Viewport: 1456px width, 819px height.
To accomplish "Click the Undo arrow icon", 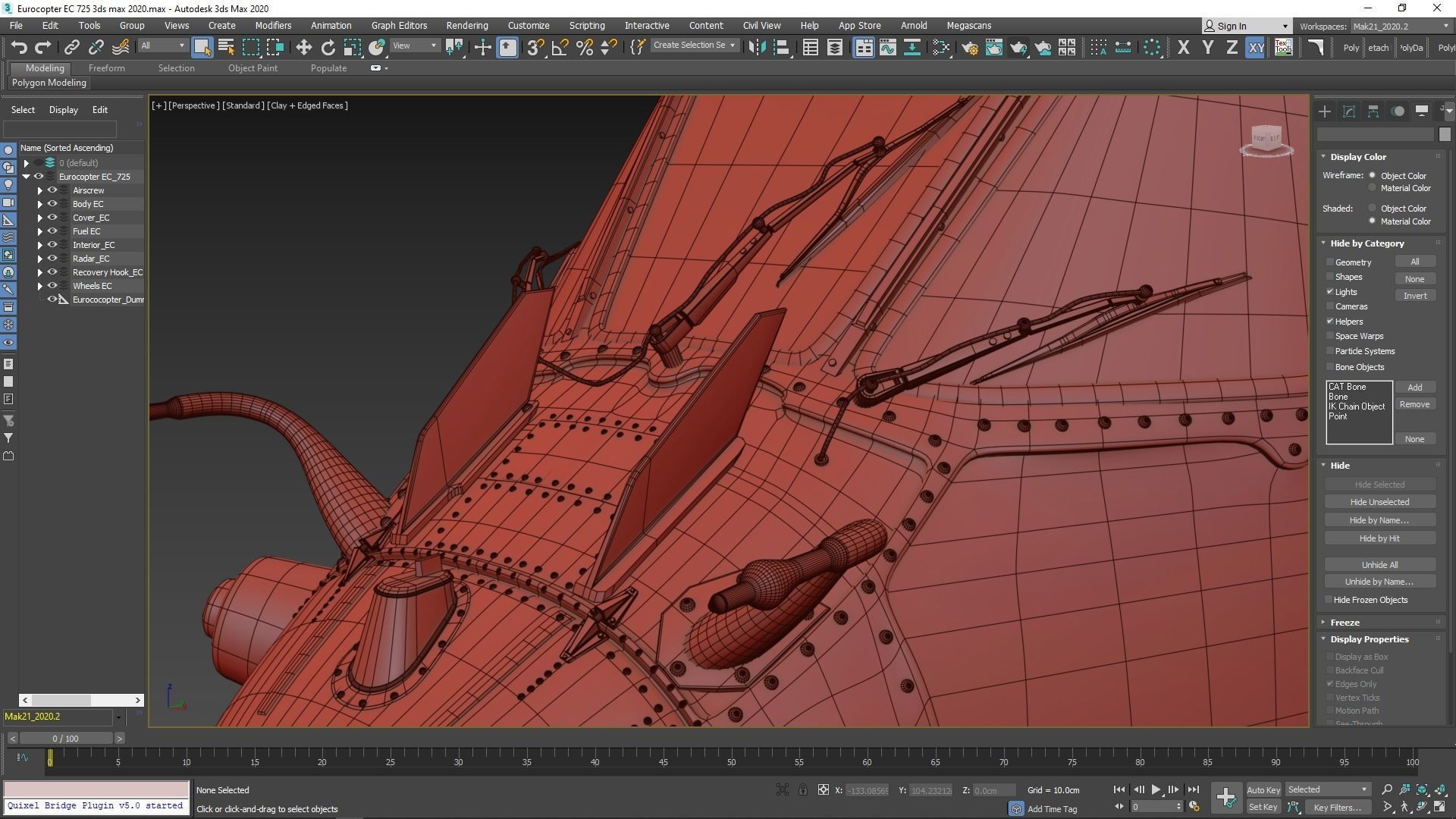I will click(x=19, y=48).
